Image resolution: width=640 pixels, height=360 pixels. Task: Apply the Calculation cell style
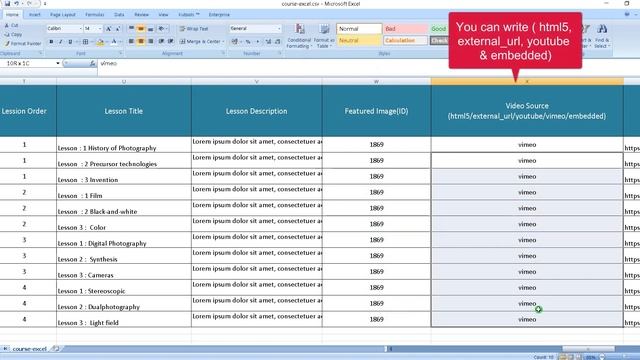(x=406, y=40)
